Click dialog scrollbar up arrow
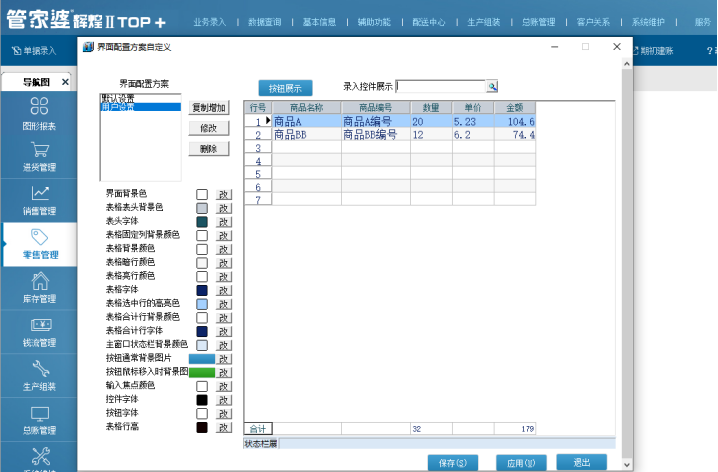Screen dimensions: 718x472 click(x=627, y=64)
